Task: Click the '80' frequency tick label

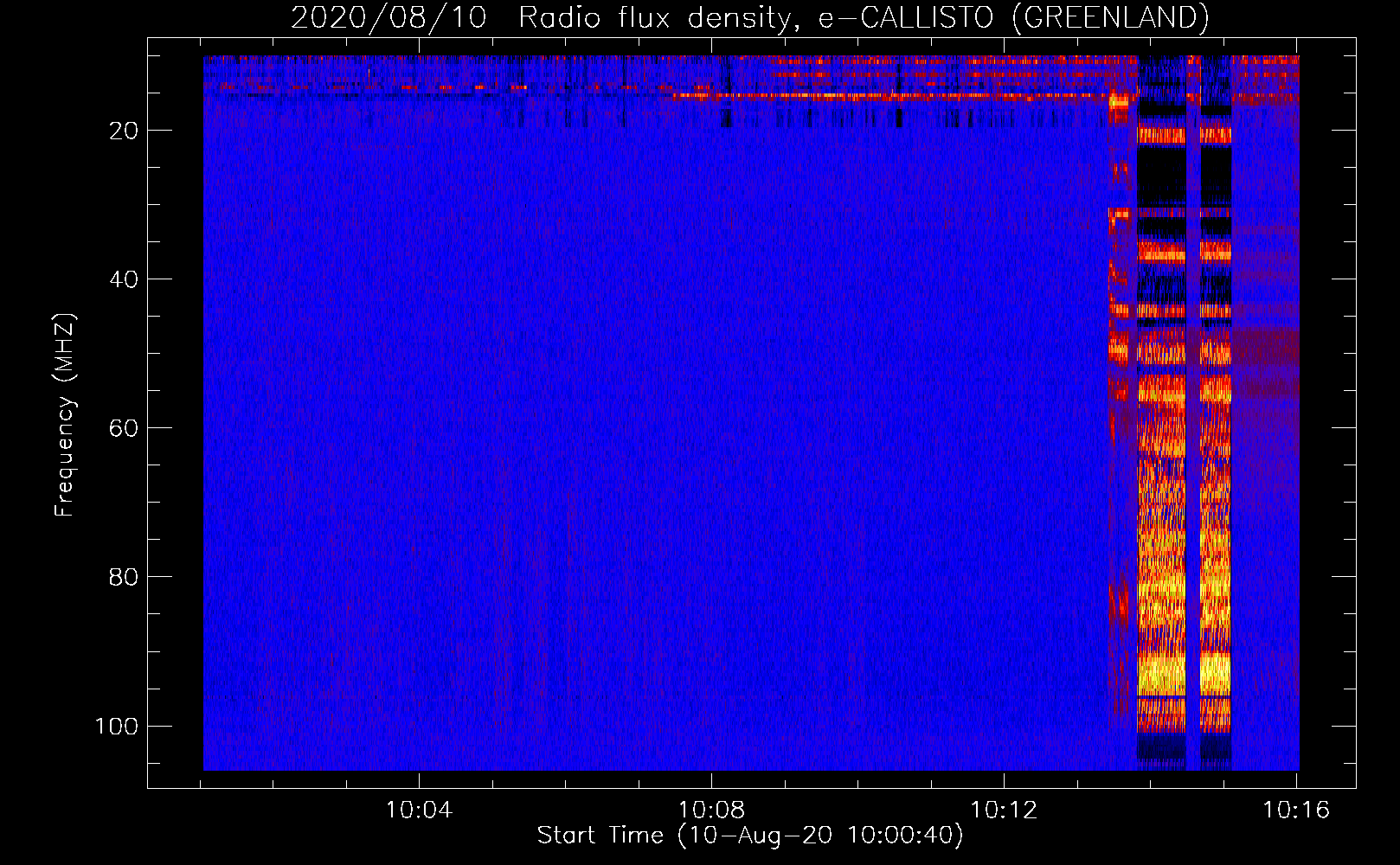Action: [x=124, y=577]
